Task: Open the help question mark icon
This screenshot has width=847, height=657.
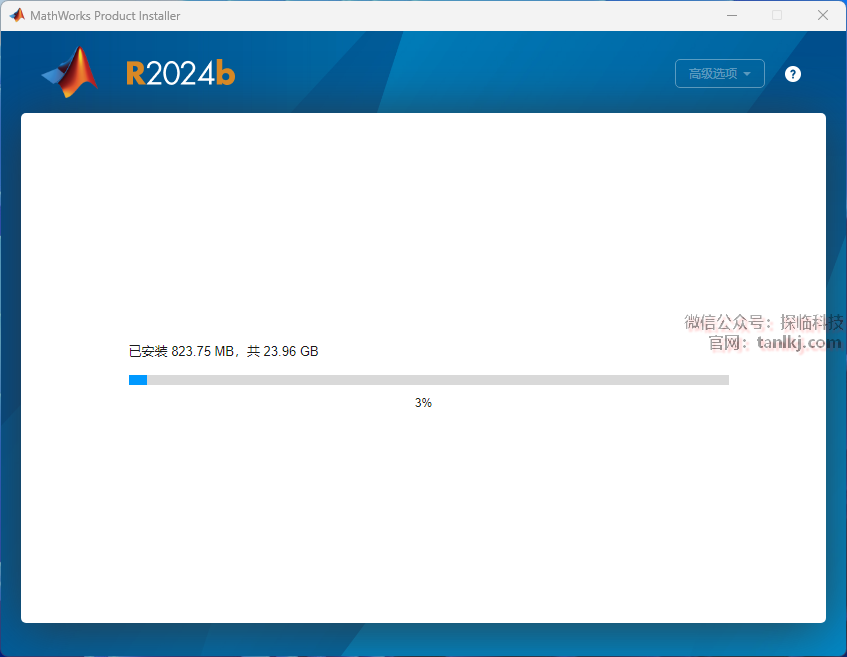Action: pos(792,74)
